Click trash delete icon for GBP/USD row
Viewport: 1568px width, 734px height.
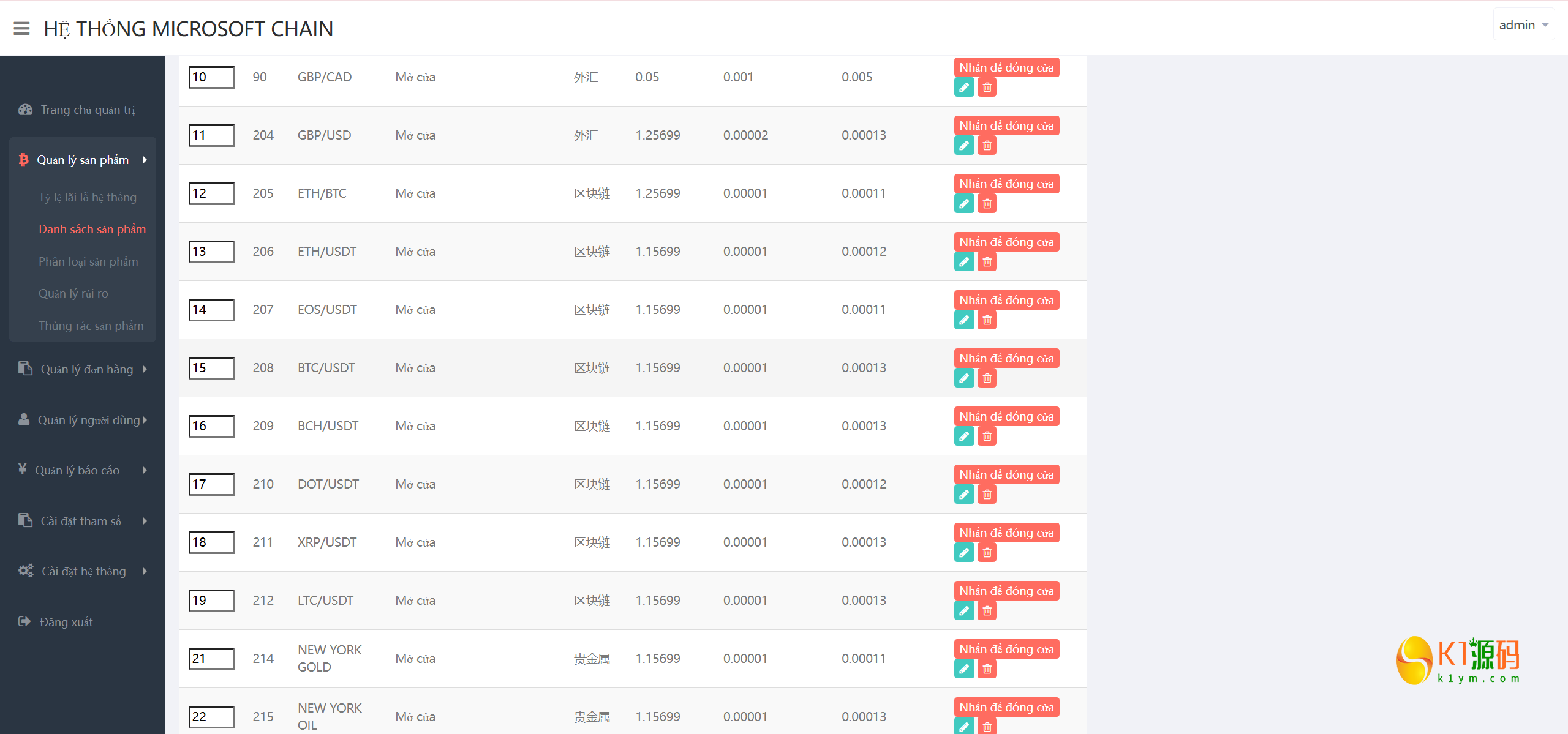click(987, 146)
